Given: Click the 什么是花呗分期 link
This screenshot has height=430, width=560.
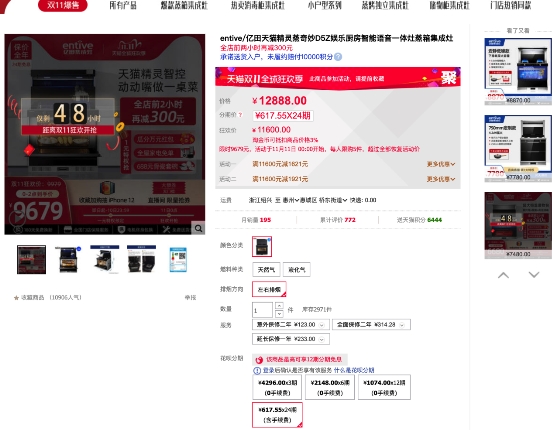Looking at the screenshot, I should (354, 370).
